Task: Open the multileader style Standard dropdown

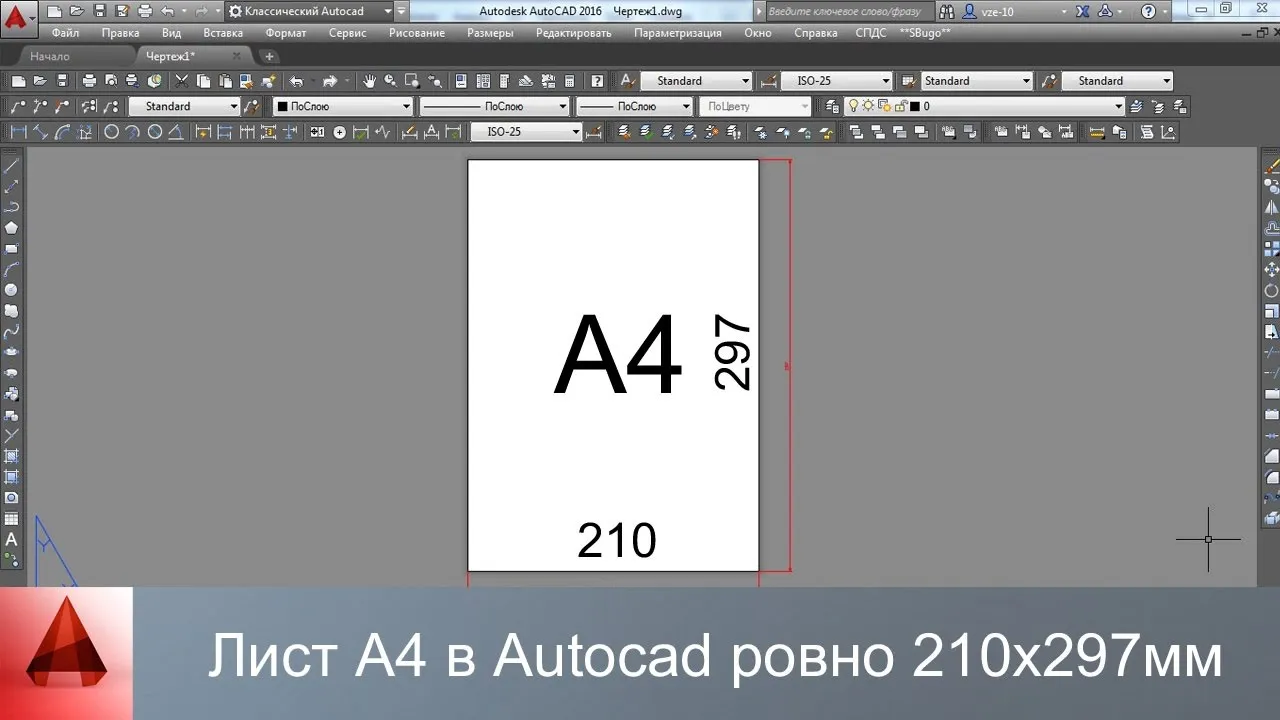Action: [1118, 81]
